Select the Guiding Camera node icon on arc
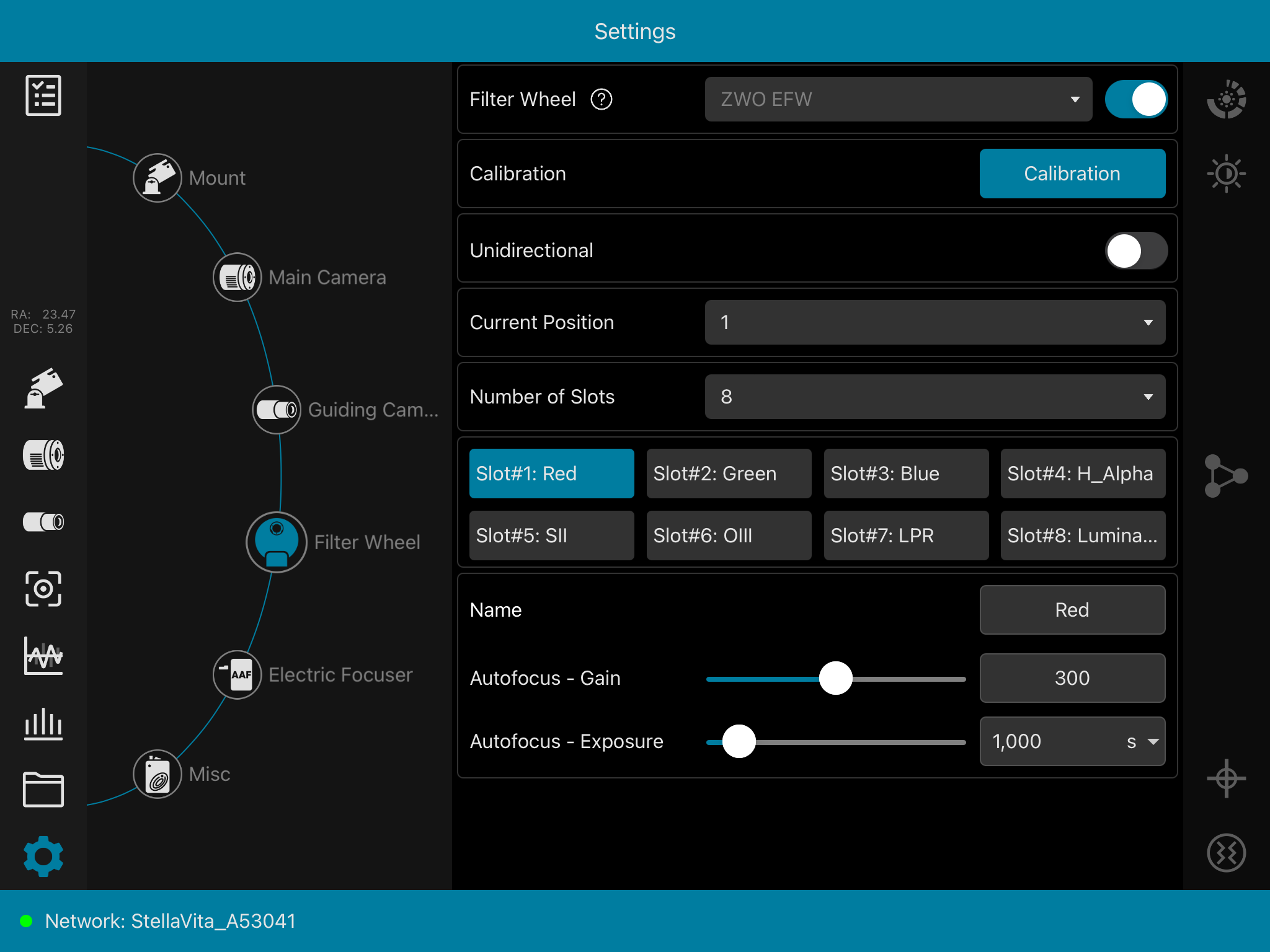 (x=277, y=410)
